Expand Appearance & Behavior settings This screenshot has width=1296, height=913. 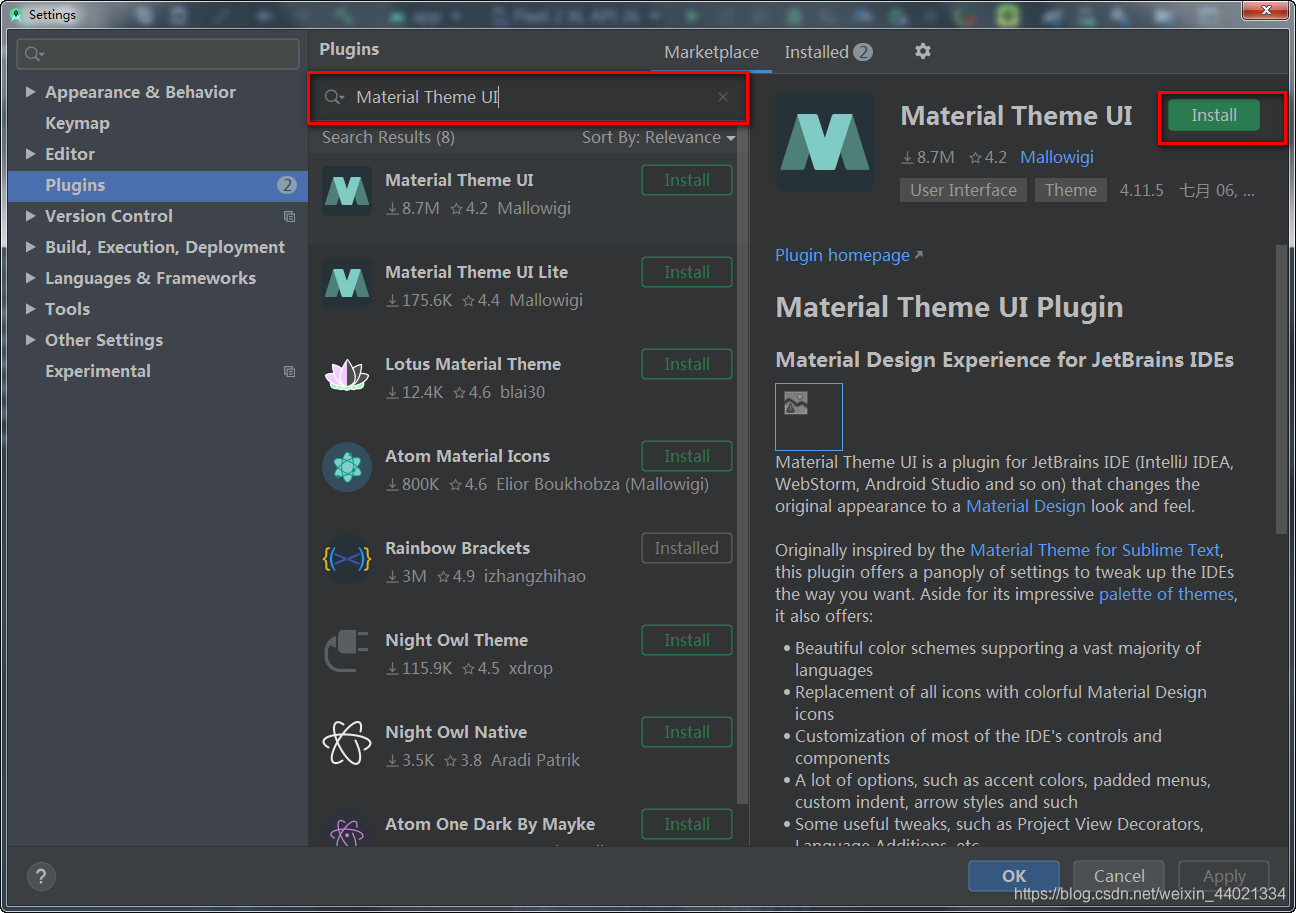pyautogui.click(x=31, y=92)
